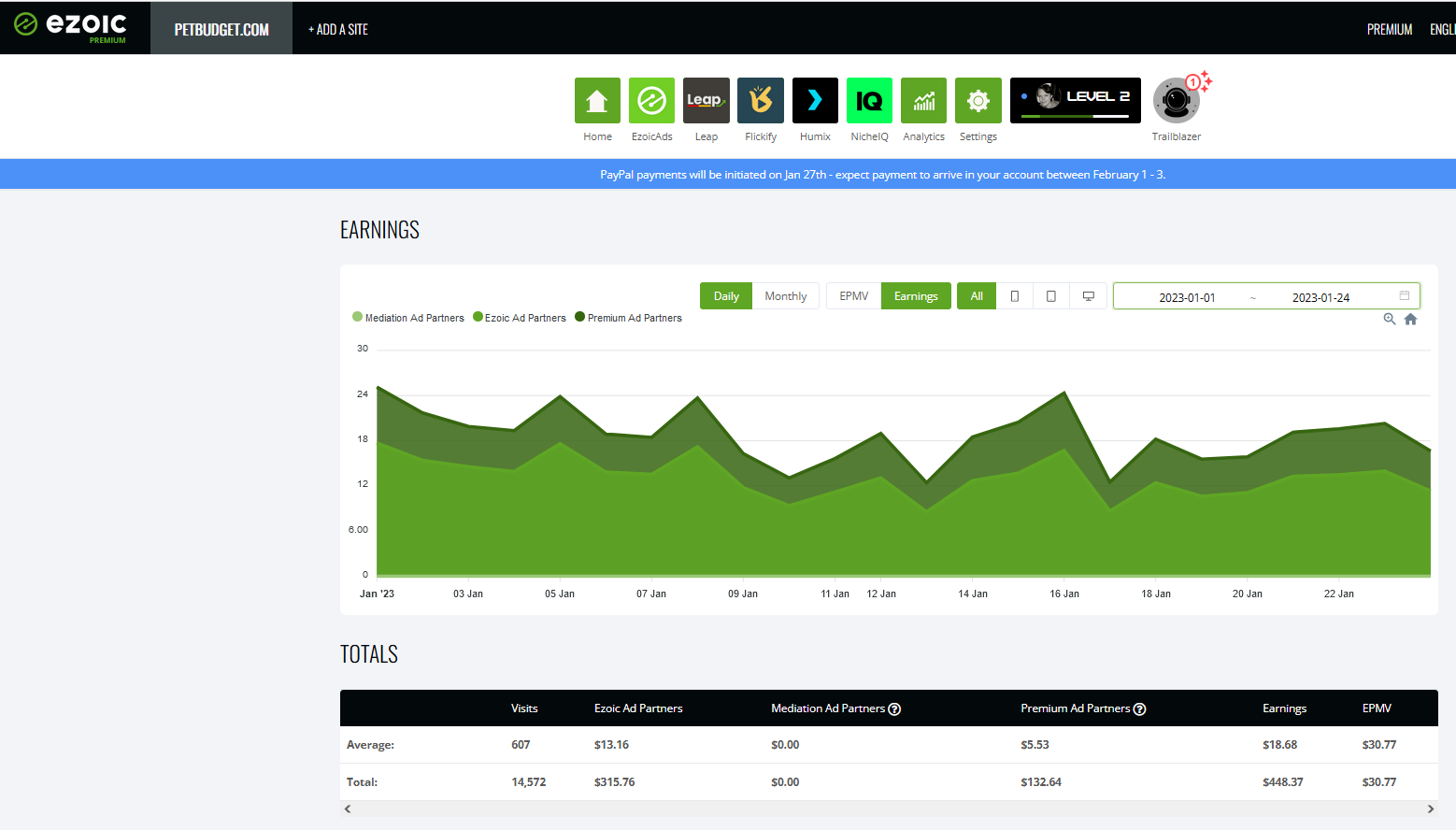The height and width of the screenshot is (830, 1456).
Task: Open the EzoicAds icon
Action: click(x=651, y=100)
